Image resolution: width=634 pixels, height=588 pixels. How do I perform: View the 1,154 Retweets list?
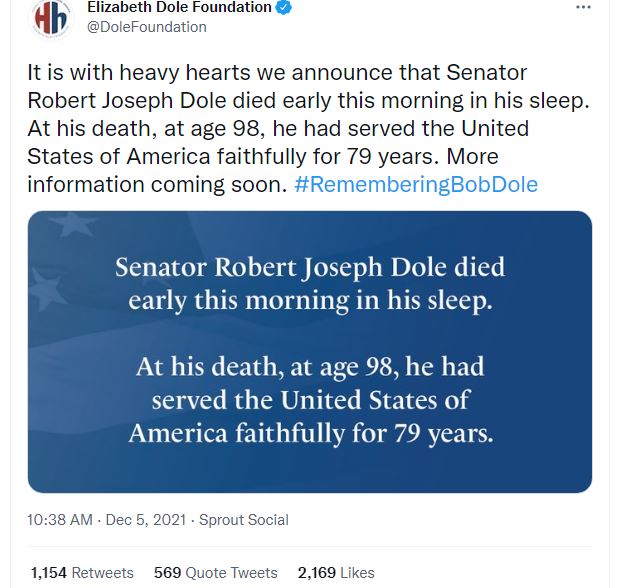pos(82,573)
